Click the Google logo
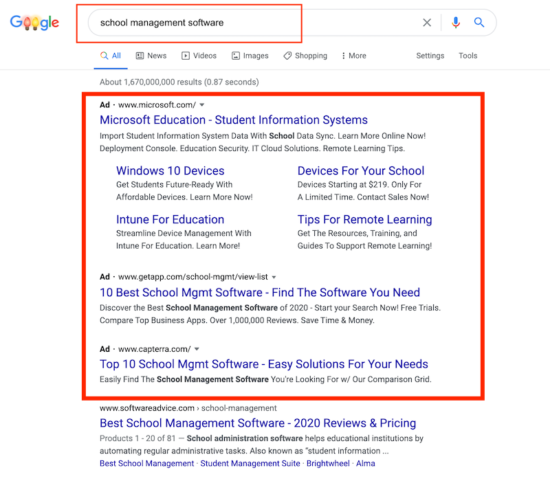 click(34, 23)
